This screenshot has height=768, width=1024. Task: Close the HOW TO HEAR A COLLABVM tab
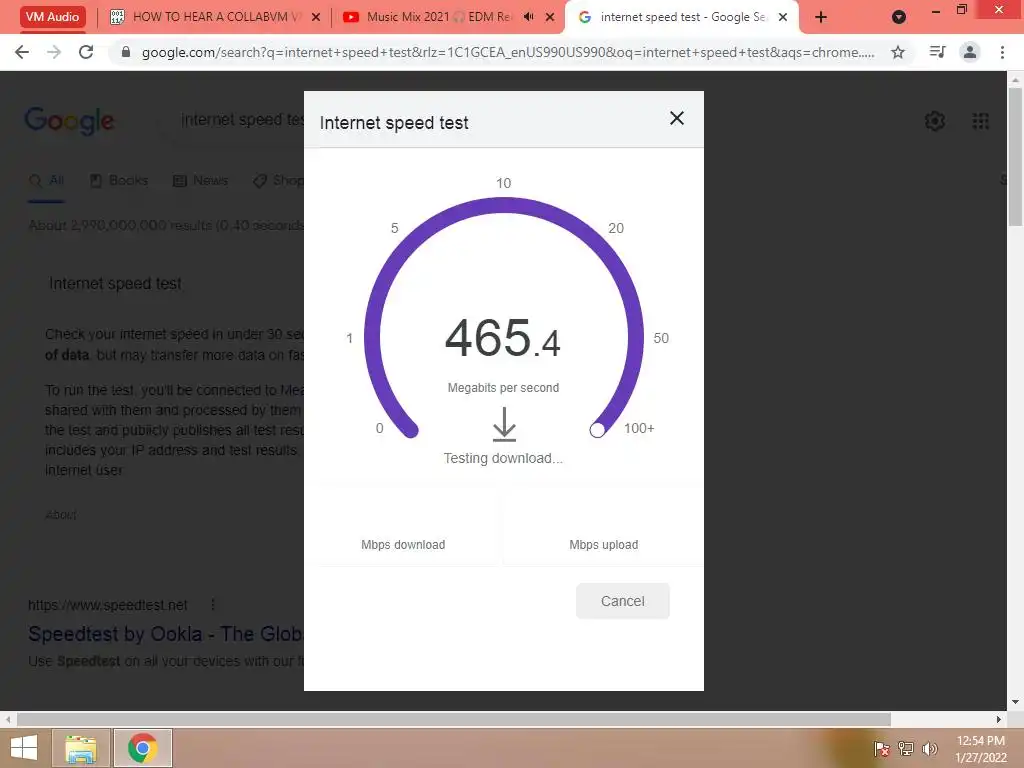coord(316,18)
